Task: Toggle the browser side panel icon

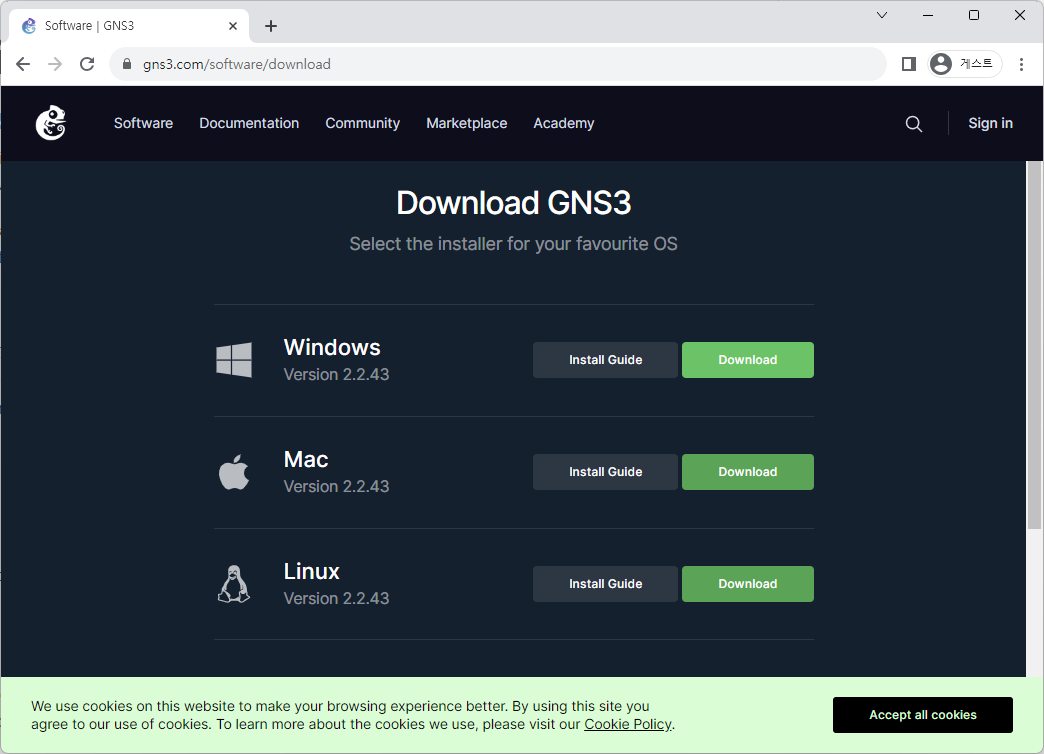Action: pyautogui.click(x=909, y=64)
